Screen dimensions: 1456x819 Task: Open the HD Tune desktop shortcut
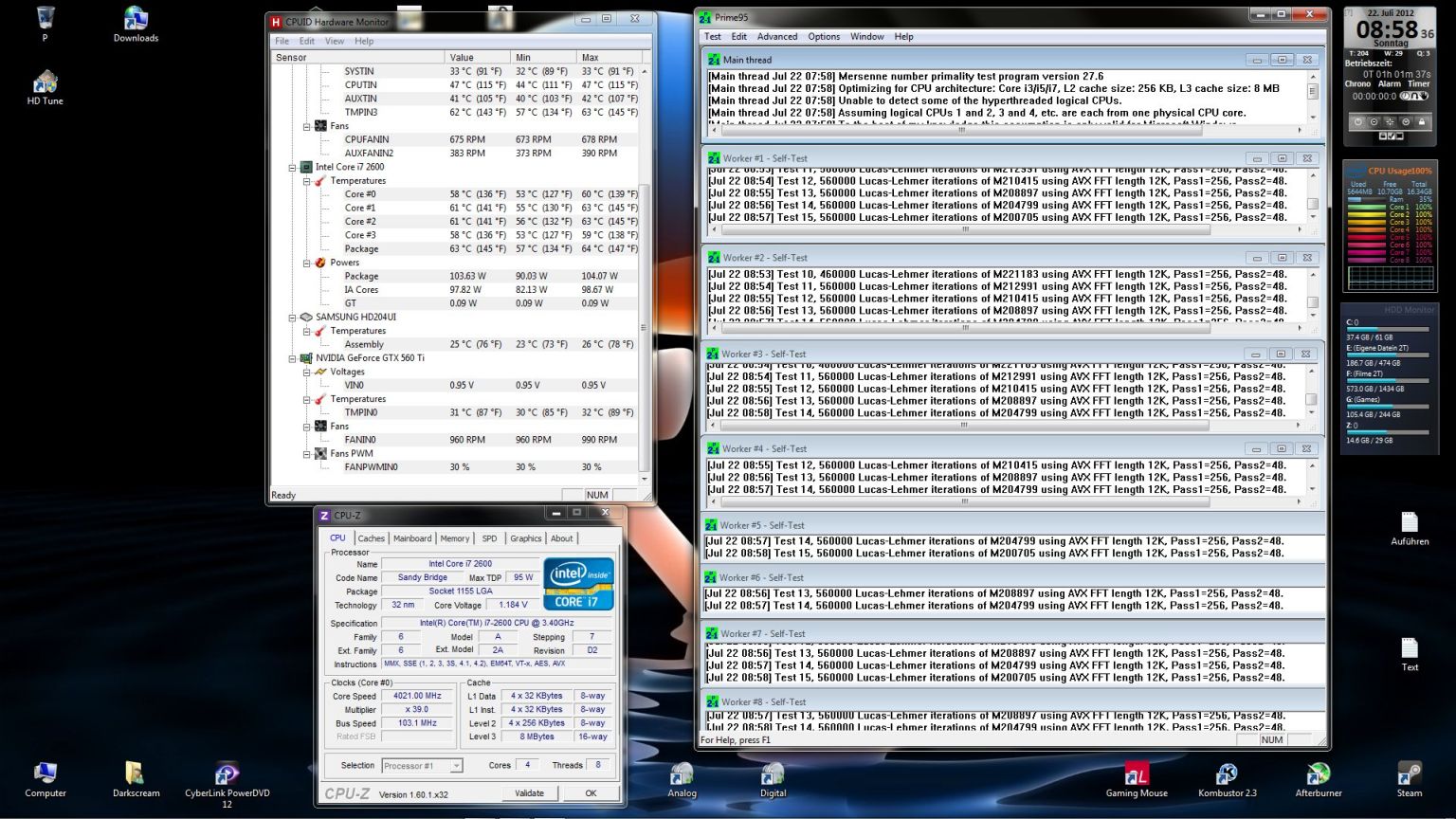45,86
